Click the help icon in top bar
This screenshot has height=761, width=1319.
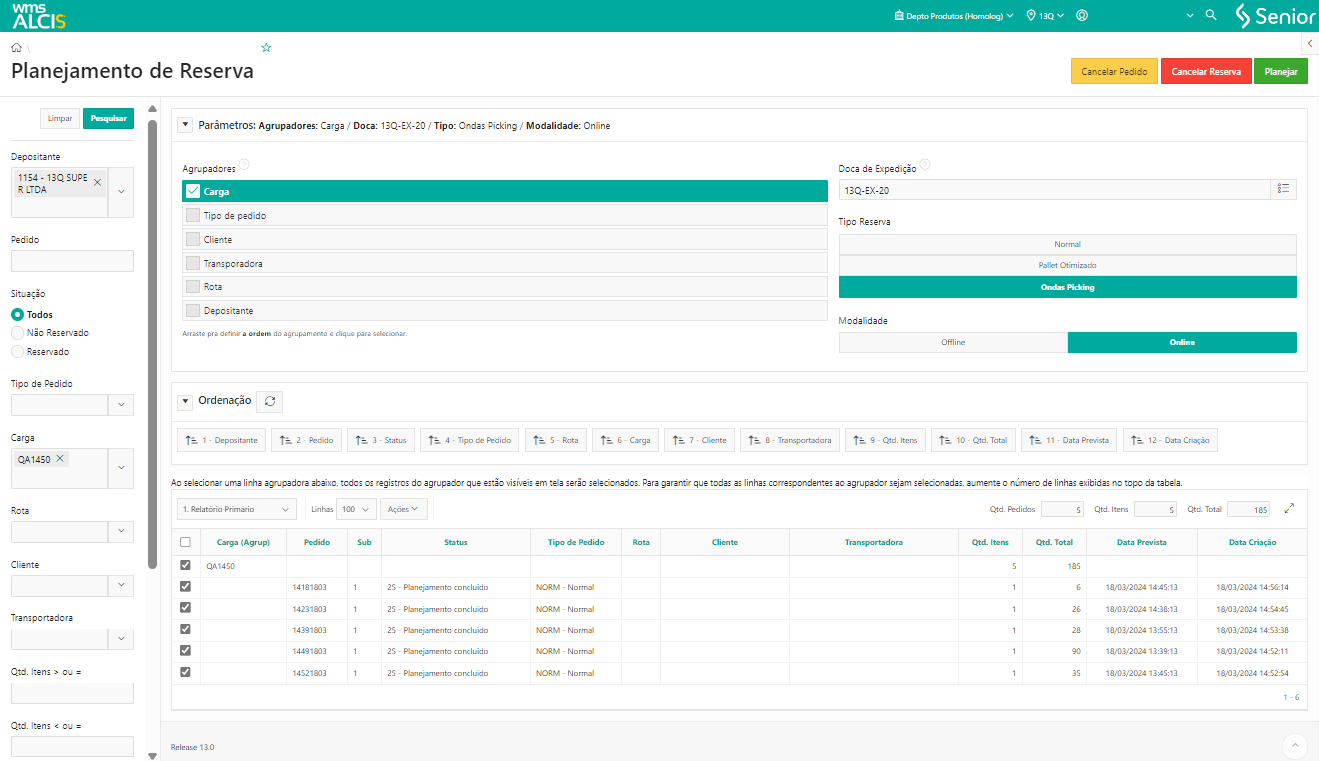coord(1082,16)
